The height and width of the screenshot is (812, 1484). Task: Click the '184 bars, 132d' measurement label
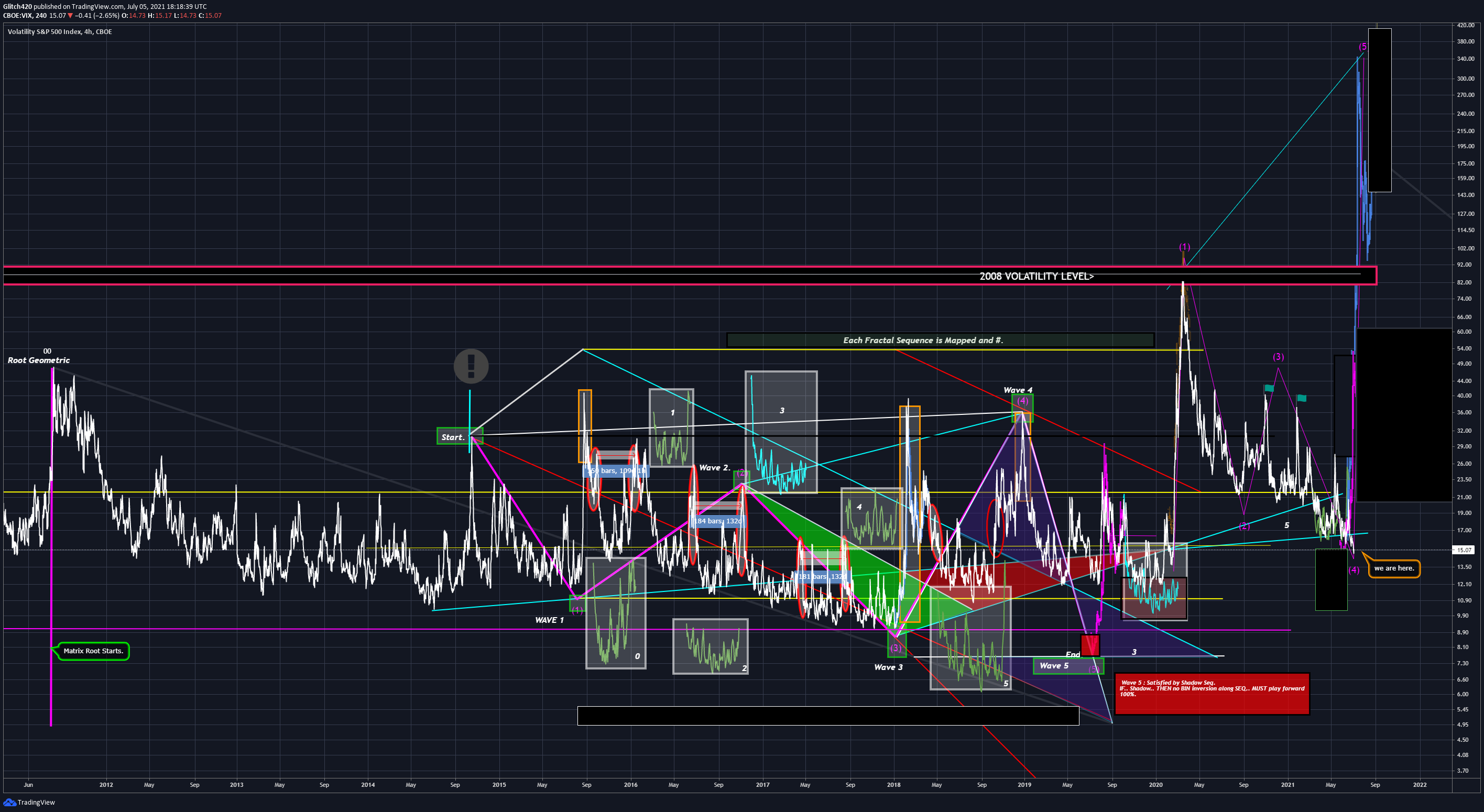pos(718,521)
